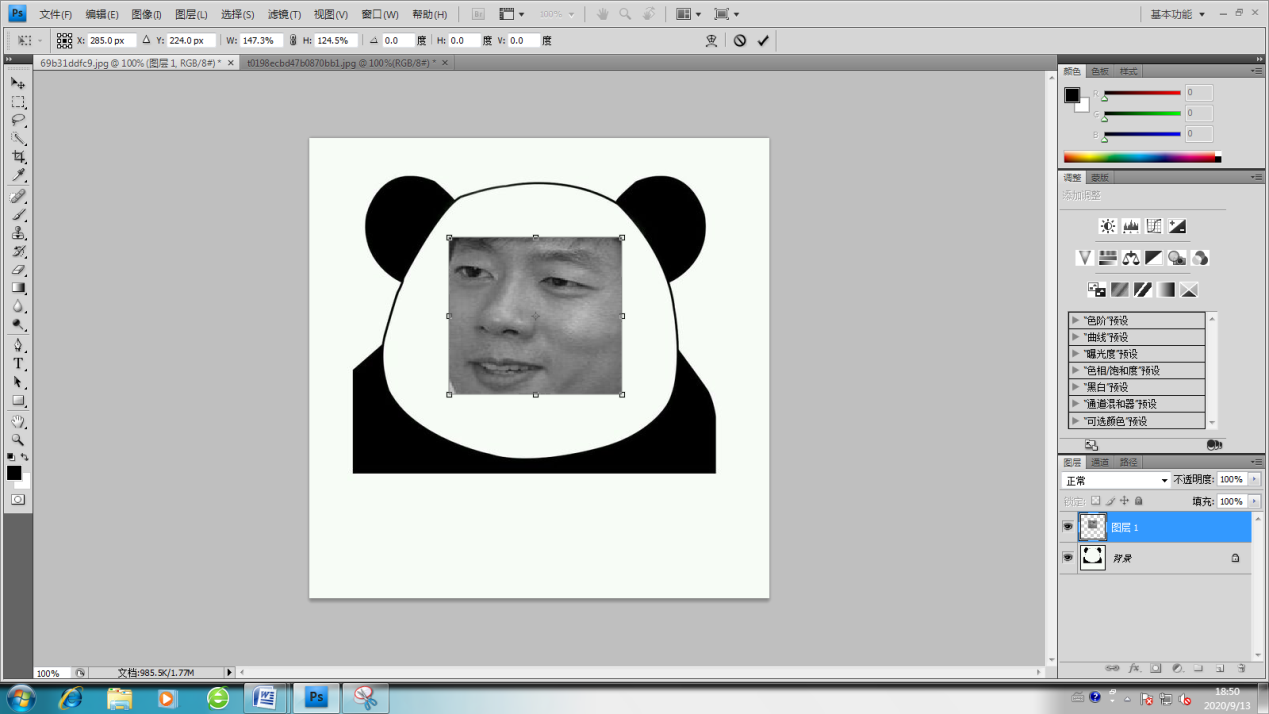Click the foreground color swatch in toolbox
The image size is (1269, 714).
pyautogui.click(x=14, y=473)
